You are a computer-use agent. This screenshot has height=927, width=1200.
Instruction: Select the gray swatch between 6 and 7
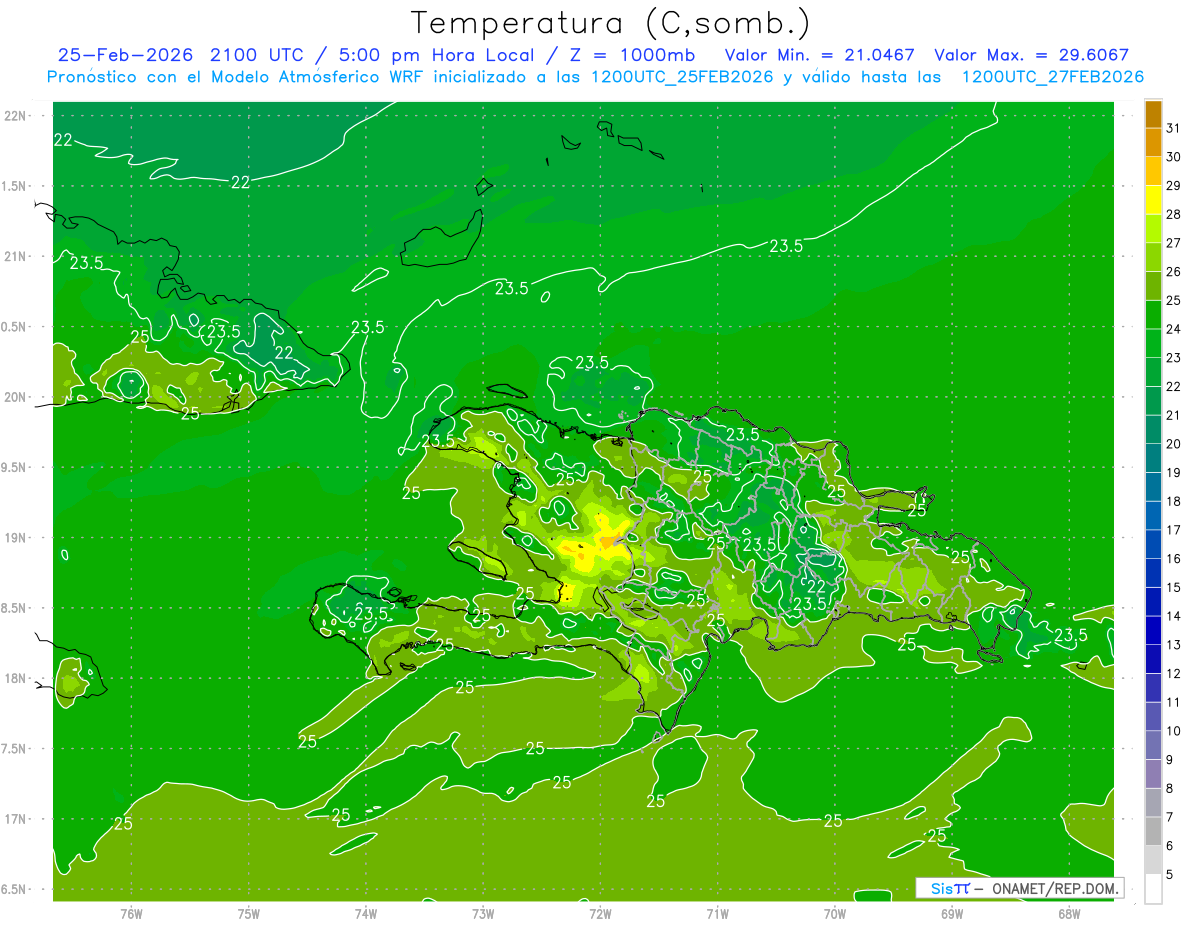click(1153, 832)
